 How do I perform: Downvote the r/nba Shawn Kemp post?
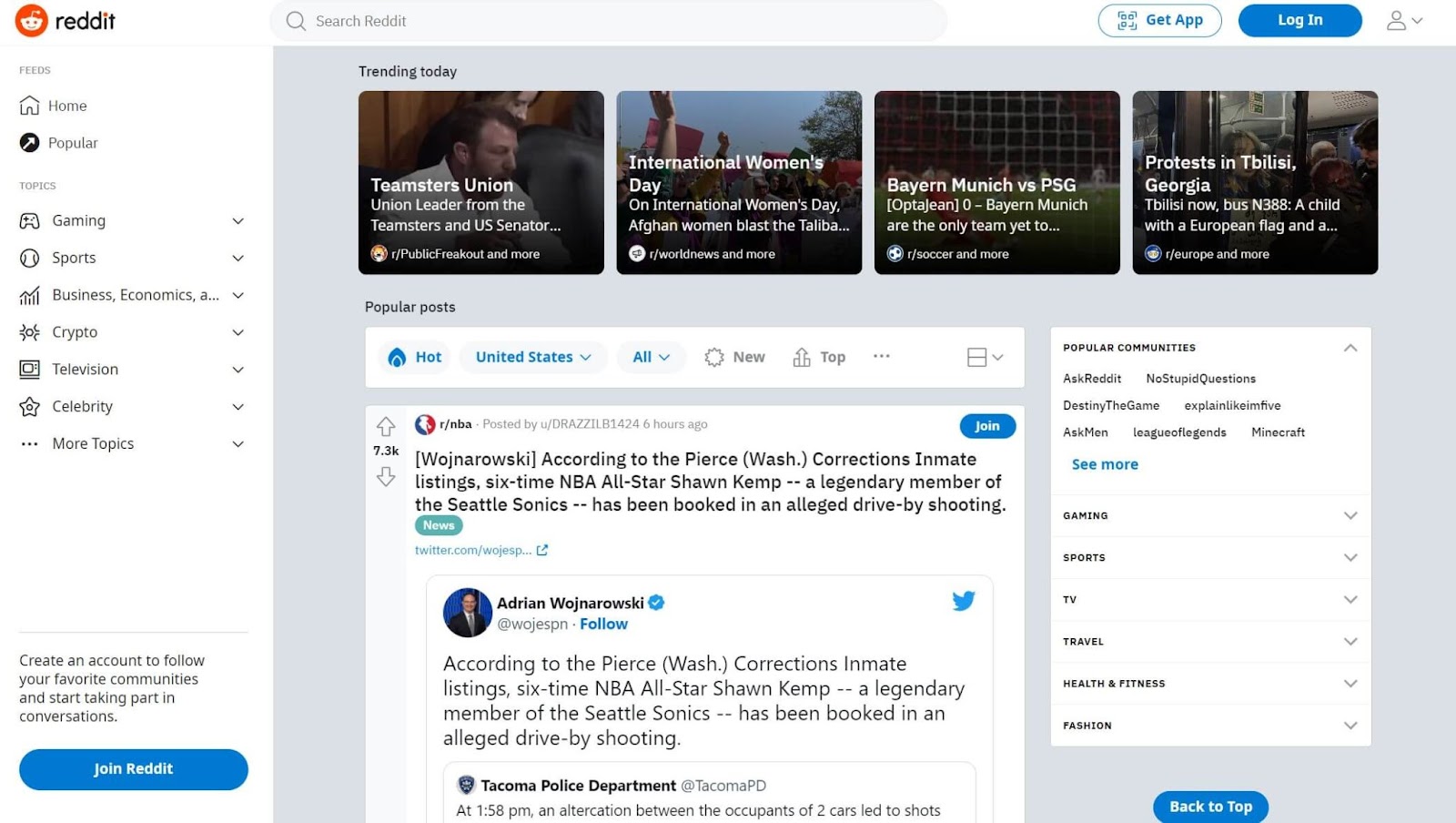386,476
